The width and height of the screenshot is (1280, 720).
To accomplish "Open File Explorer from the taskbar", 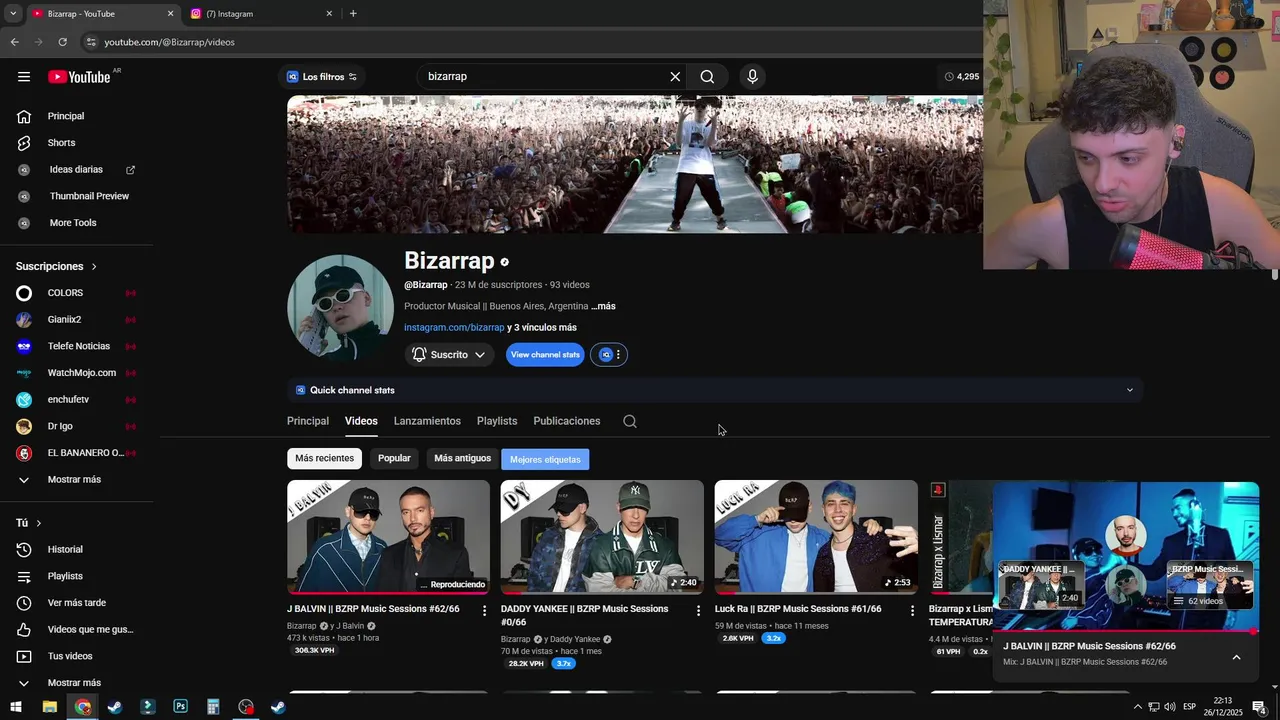I will [x=49, y=707].
